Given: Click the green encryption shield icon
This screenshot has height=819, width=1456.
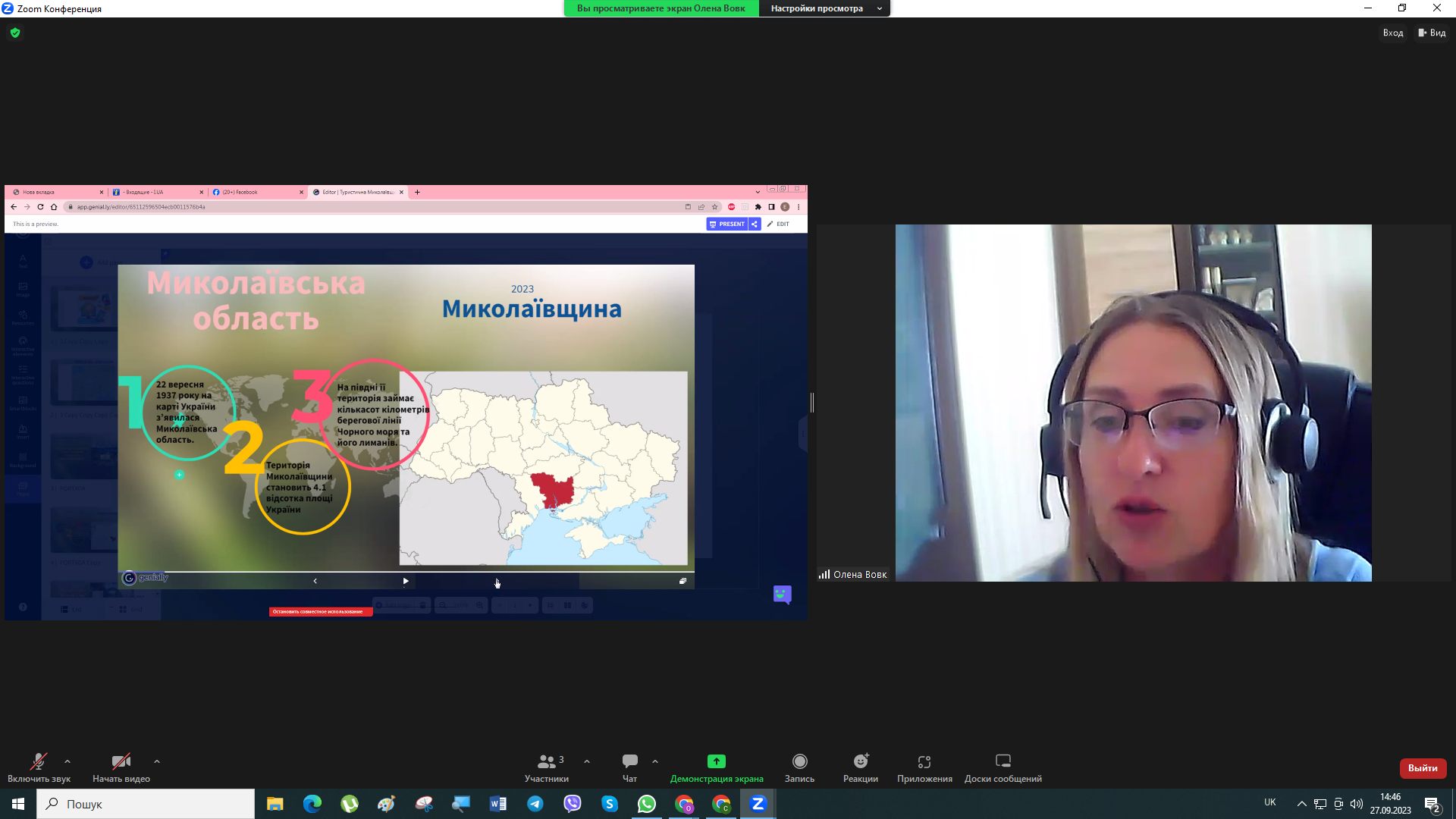Looking at the screenshot, I should [x=15, y=33].
